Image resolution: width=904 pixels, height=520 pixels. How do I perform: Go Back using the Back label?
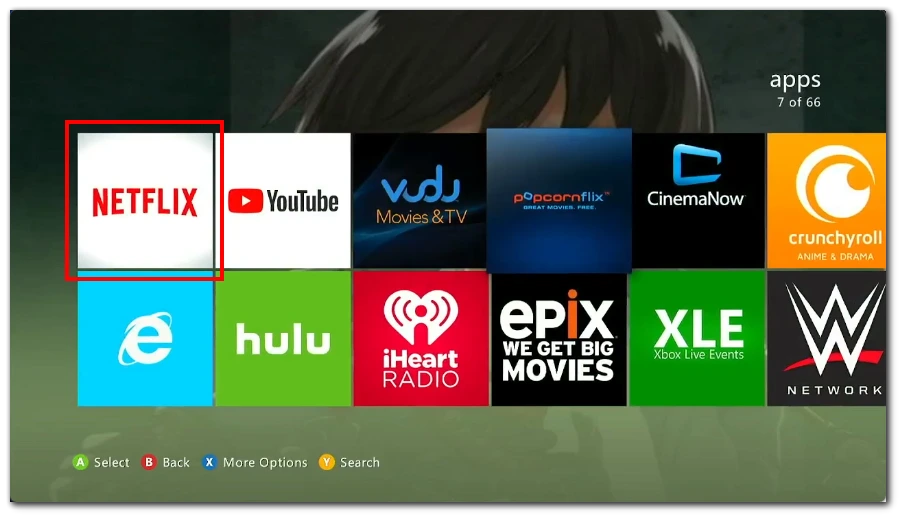[x=176, y=462]
